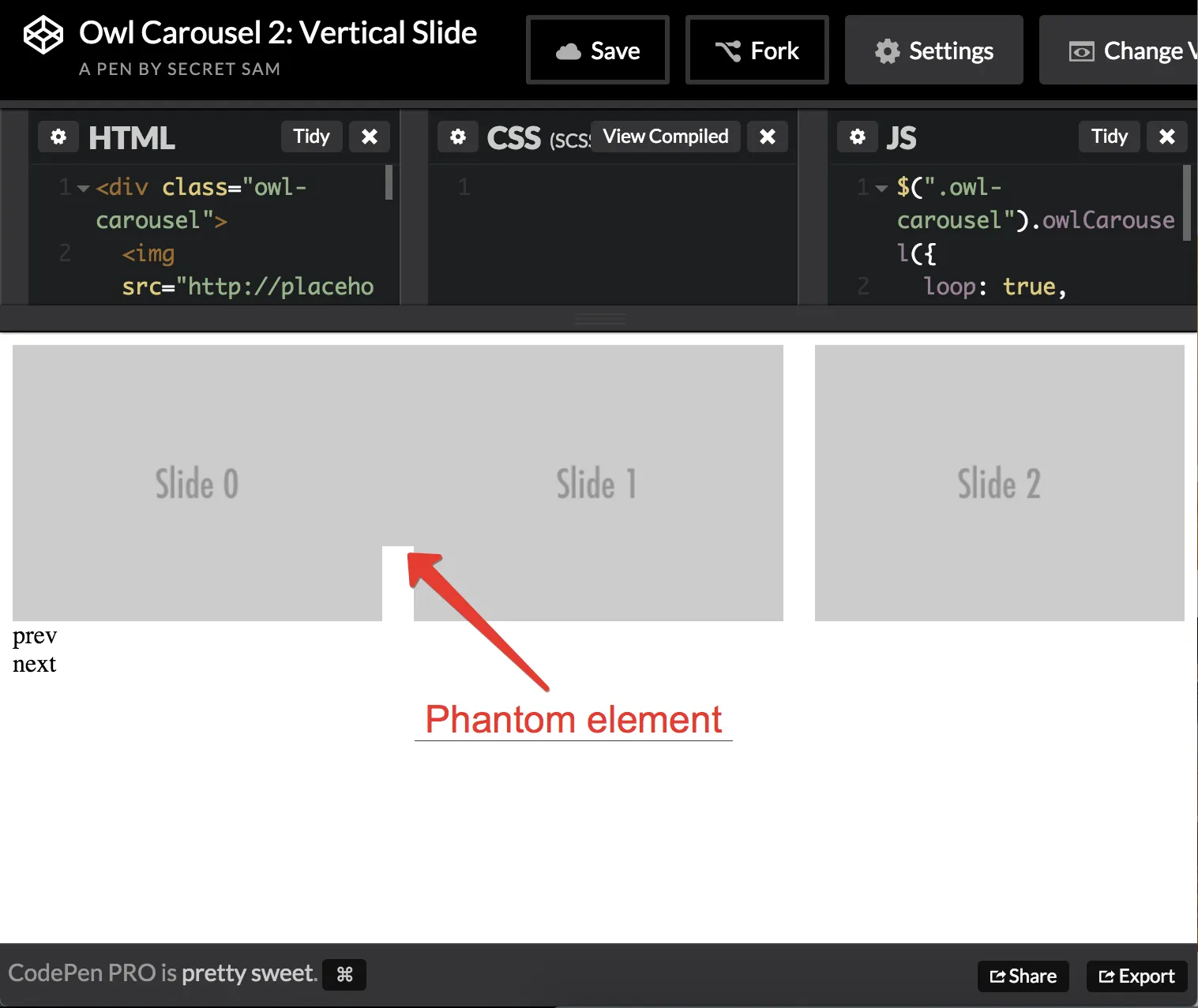This screenshot has width=1198, height=1008.
Task: Click the HTML panel heading
Action: (132, 138)
